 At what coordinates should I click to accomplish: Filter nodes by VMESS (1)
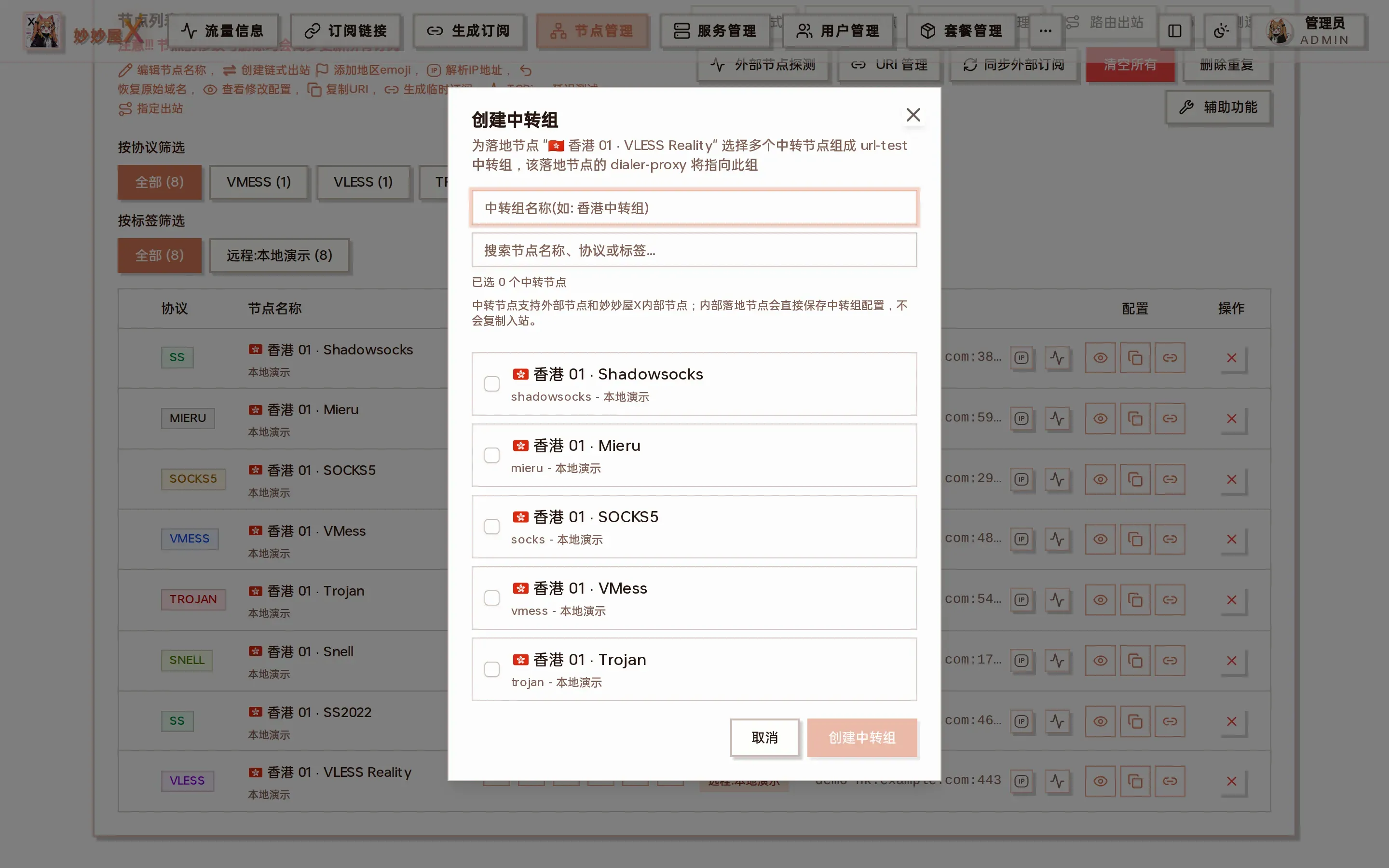pos(259,182)
